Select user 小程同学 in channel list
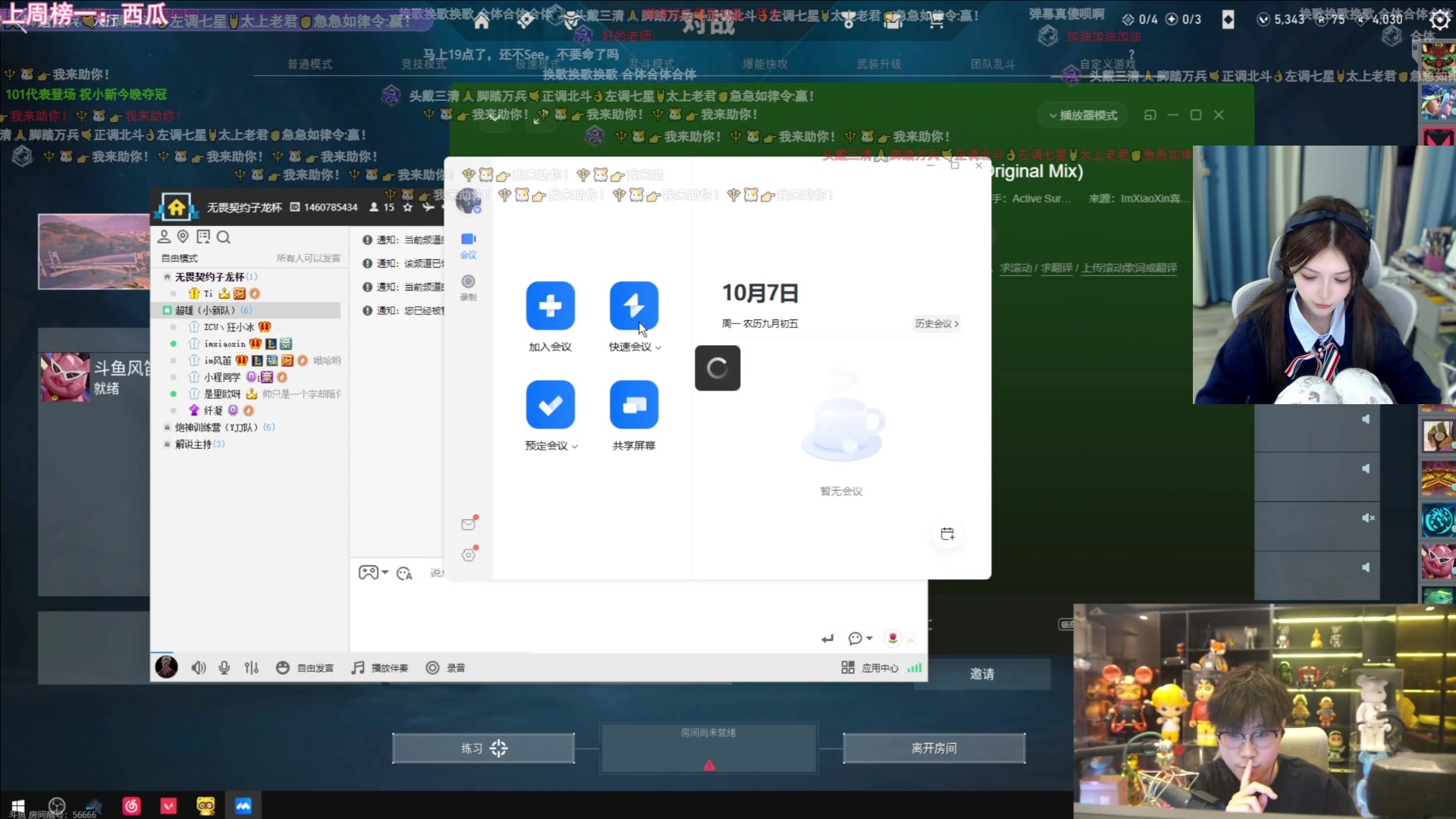This screenshot has width=1456, height=819. (222, 377)
